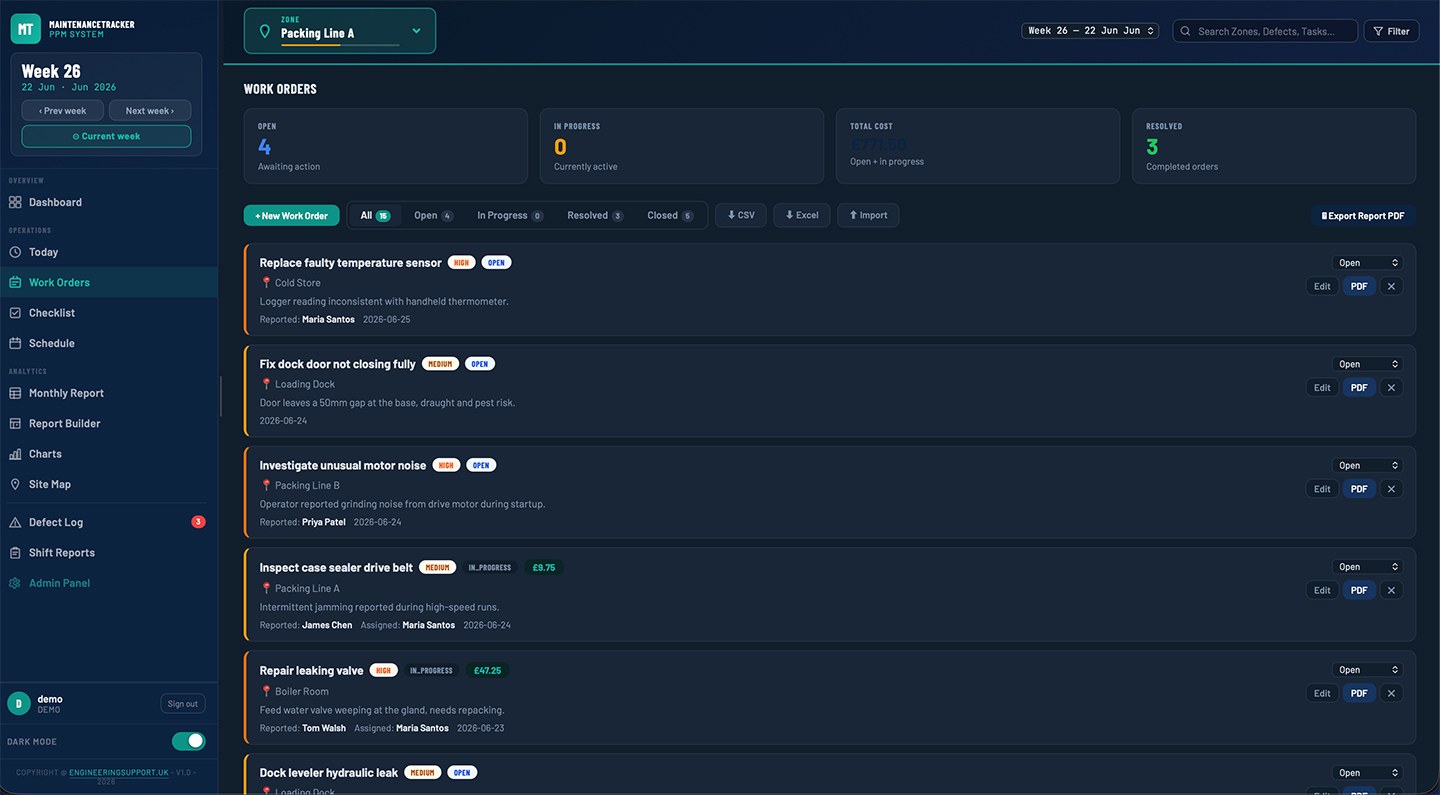
Task: Go to Prev week
Action: [63, 111]
